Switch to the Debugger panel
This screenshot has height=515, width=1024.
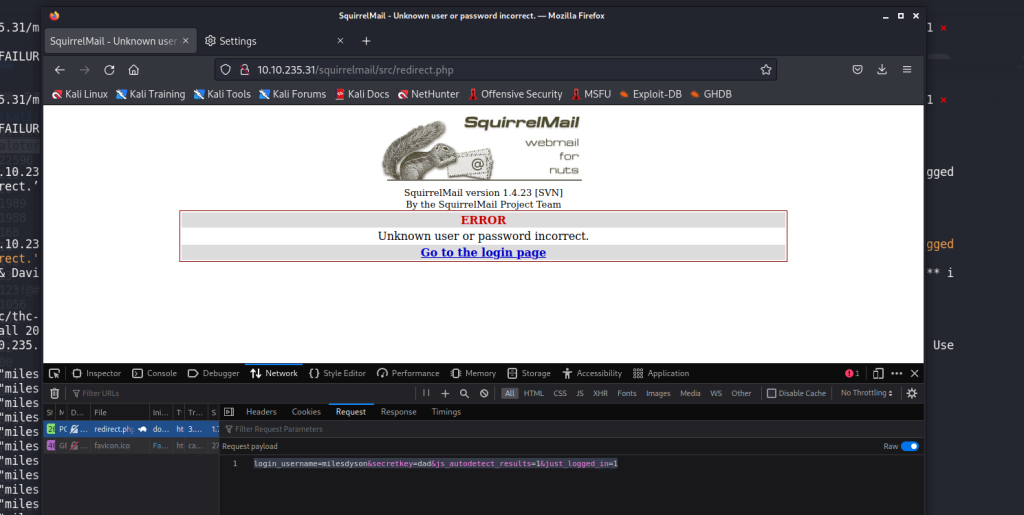pyautogui.click(x=214, y=373)
